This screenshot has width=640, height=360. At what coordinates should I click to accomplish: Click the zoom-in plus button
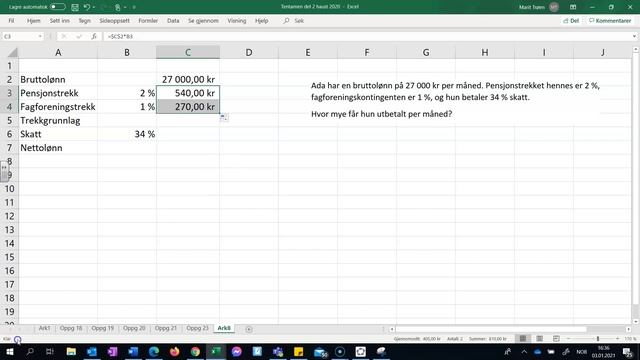(x=618, y=339)
